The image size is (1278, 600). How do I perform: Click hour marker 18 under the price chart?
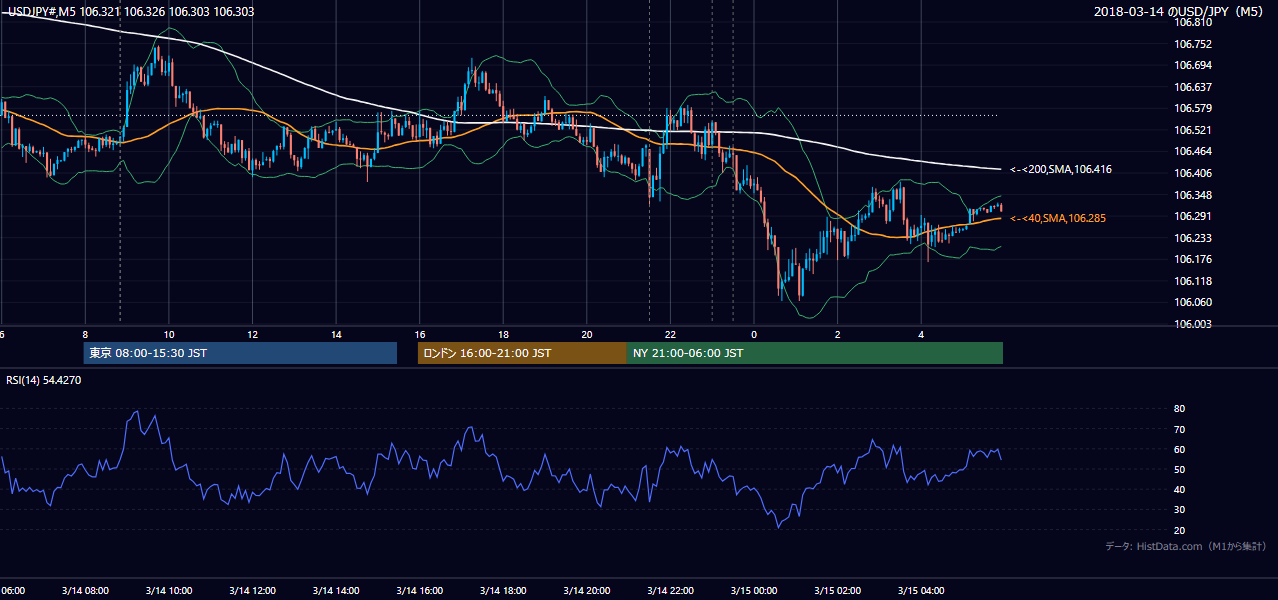[x=504, y=335]
